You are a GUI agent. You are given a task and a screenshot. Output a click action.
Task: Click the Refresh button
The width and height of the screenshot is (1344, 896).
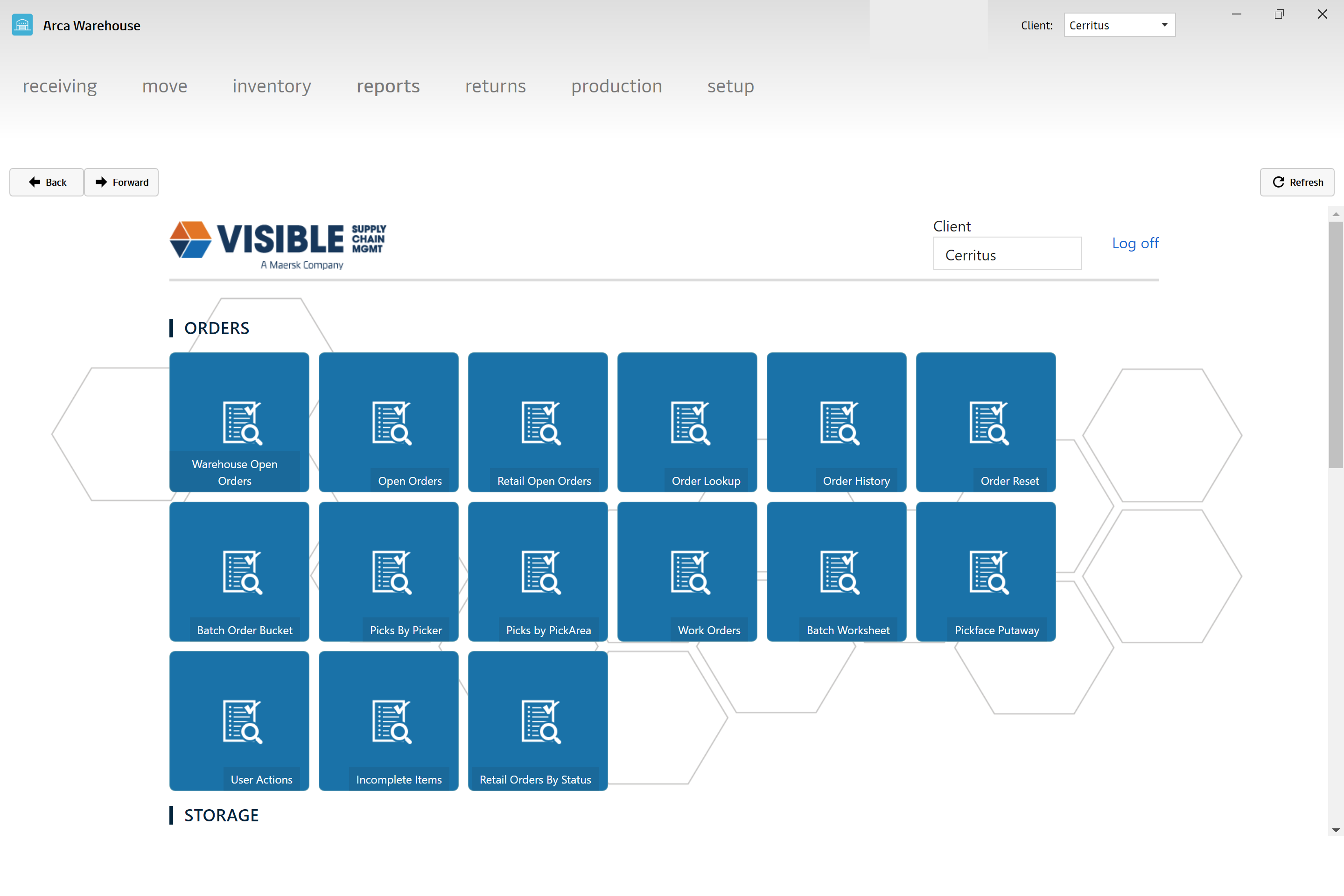click(1300, 182)
